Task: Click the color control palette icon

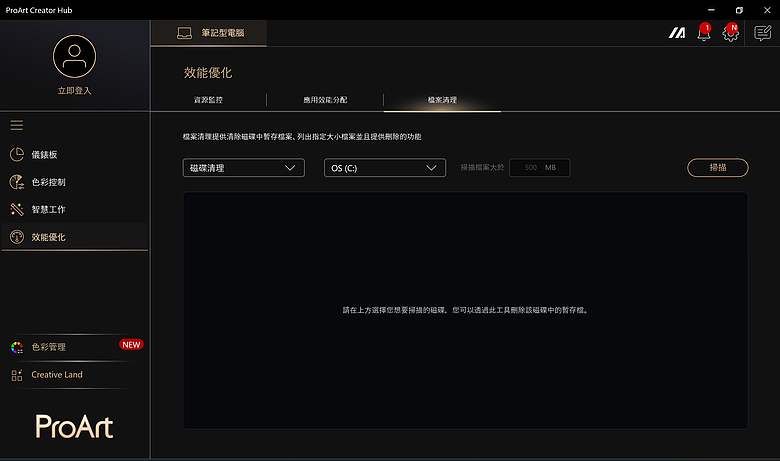Action: 17,182
